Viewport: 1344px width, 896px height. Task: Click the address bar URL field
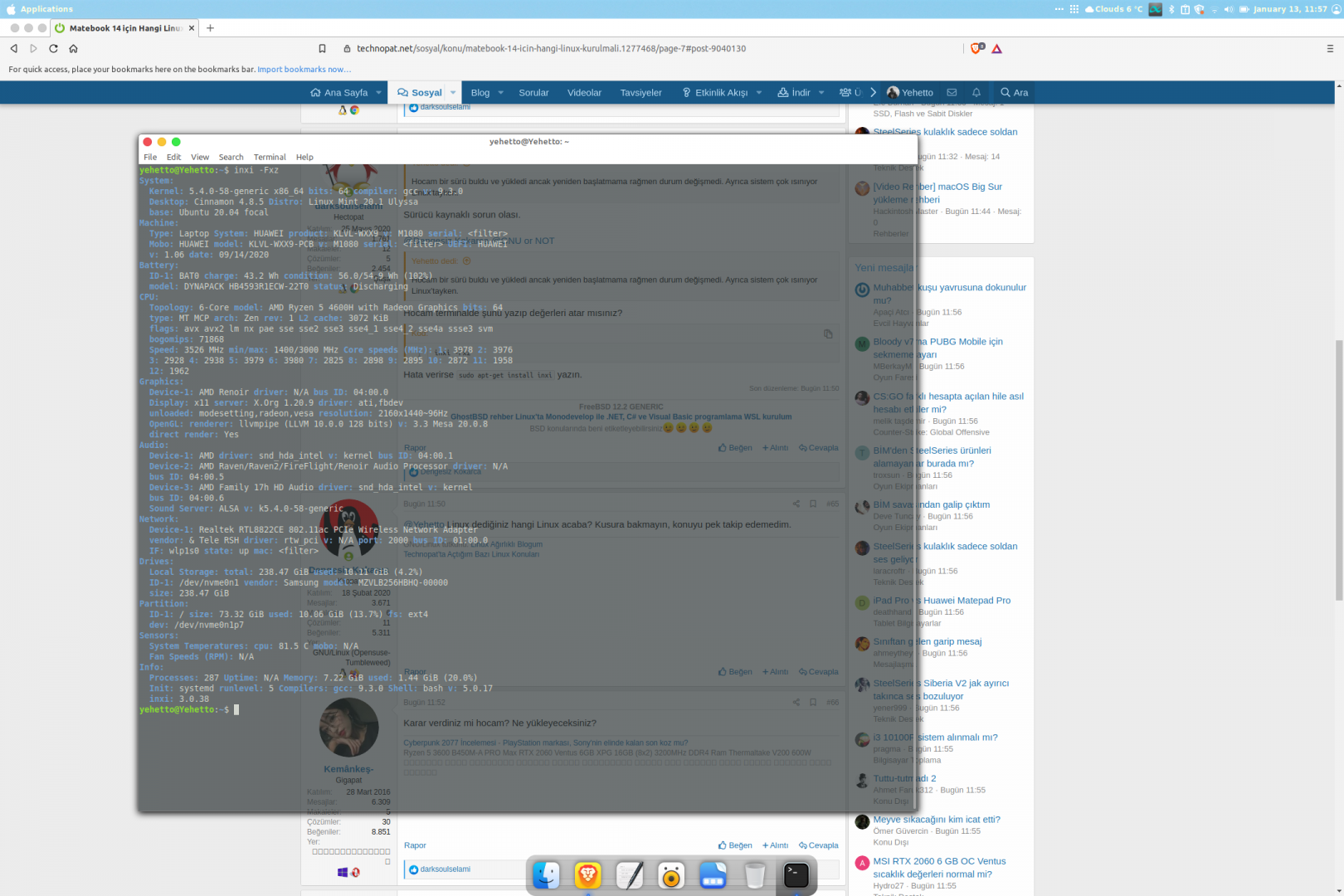click(x=551, y=48)
